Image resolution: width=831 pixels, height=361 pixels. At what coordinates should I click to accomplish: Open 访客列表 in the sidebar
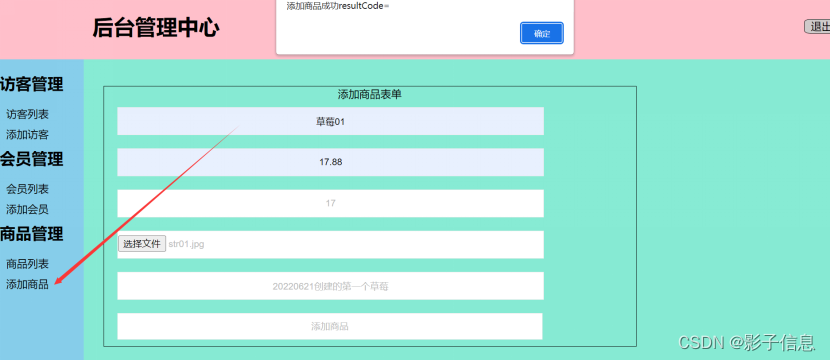click(28, 115)
